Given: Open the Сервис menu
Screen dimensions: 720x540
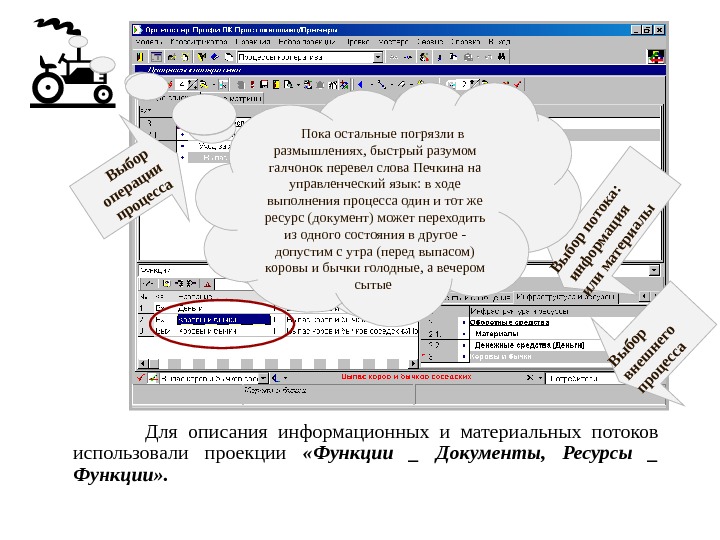Looking at the screenshot, I should pyautogui.click(x=430, y=42).
